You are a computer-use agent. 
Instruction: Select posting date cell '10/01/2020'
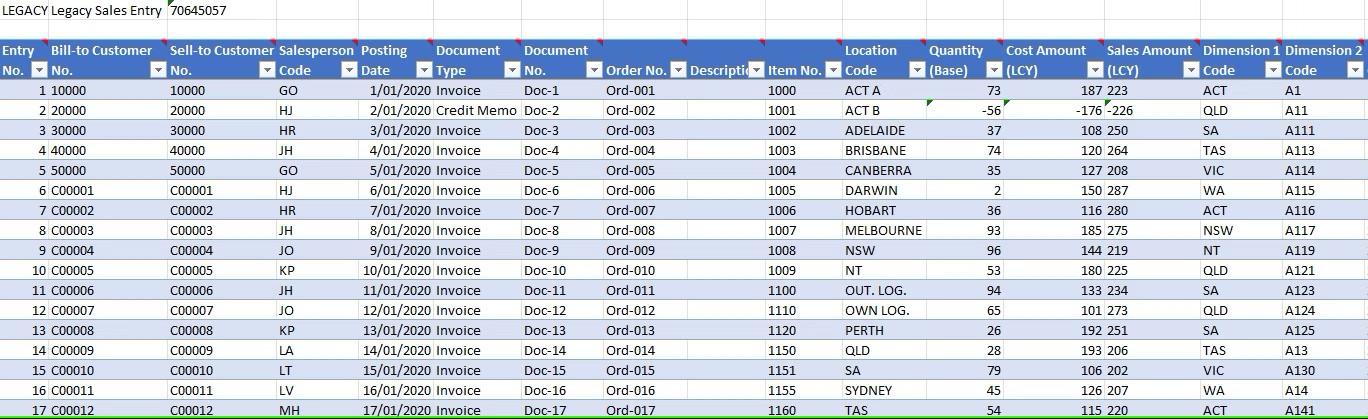396,270
